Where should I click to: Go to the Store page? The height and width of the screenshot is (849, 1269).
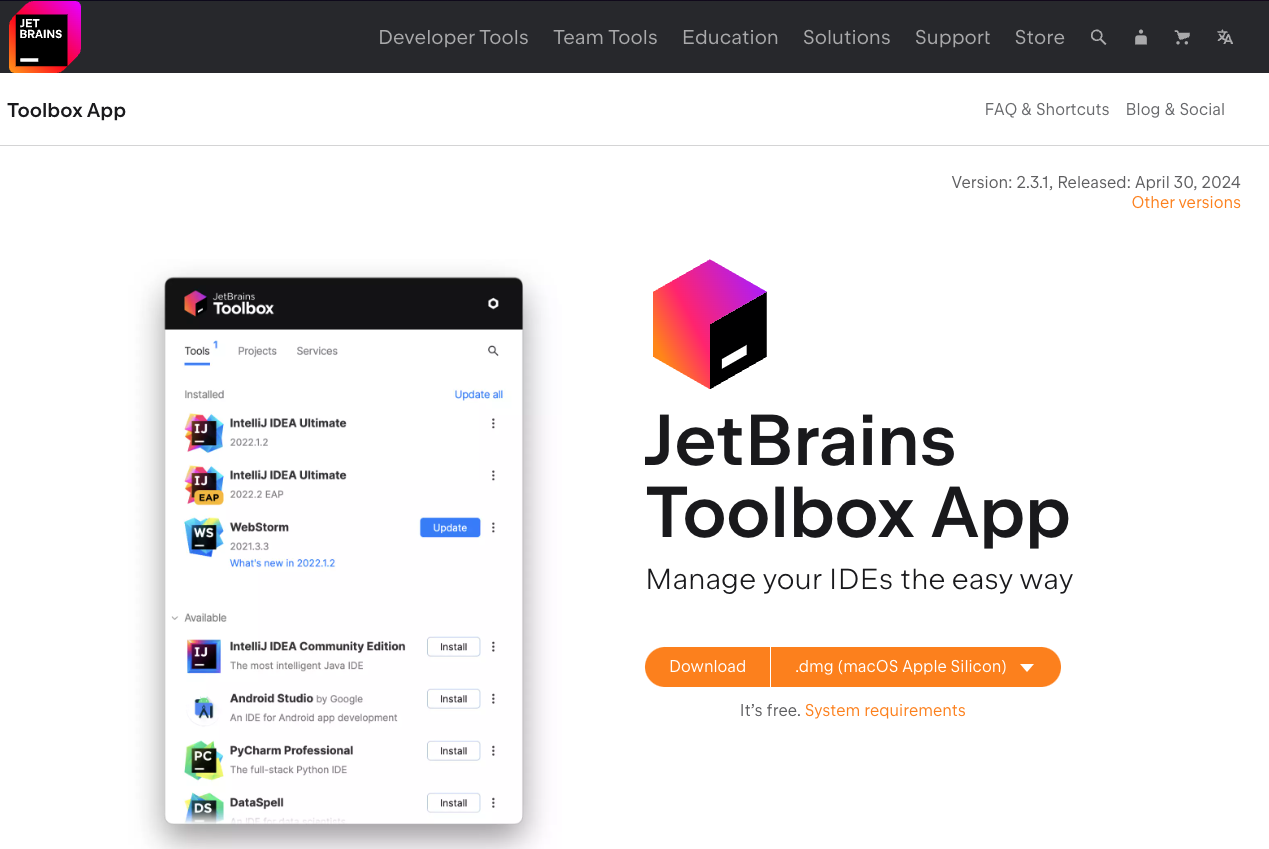[x=1039, y=37]
